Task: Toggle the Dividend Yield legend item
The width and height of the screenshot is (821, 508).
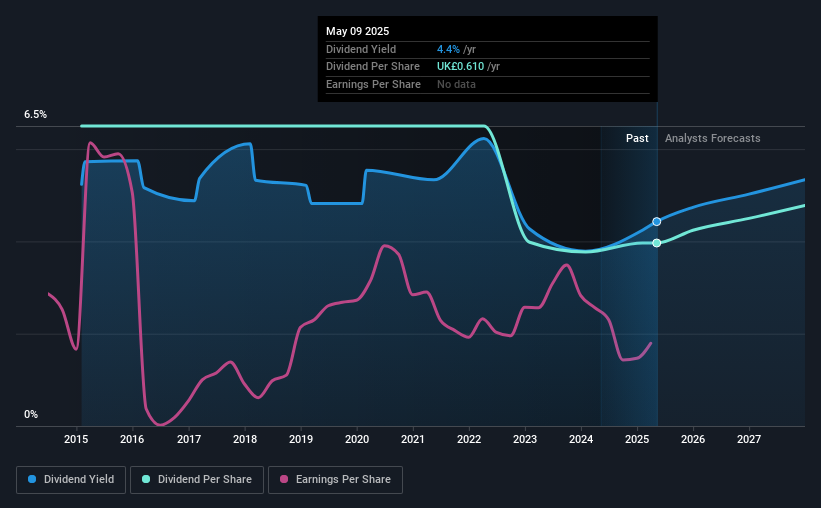Action: pyautogui.click(x=71, y=480)
